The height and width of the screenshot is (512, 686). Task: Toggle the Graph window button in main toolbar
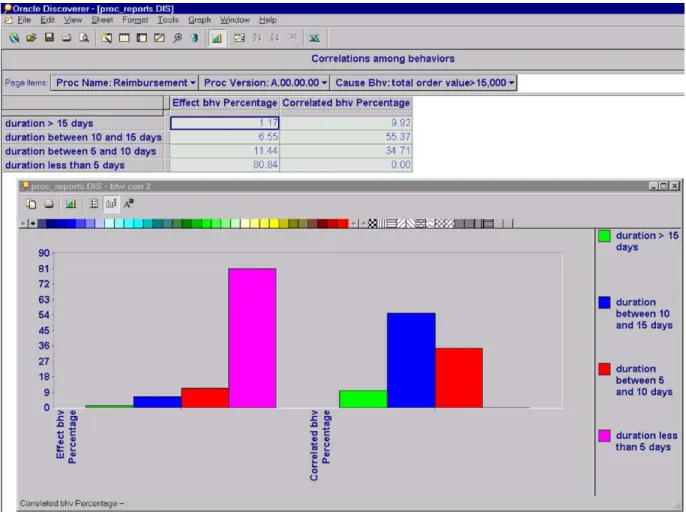pos(217,38)
